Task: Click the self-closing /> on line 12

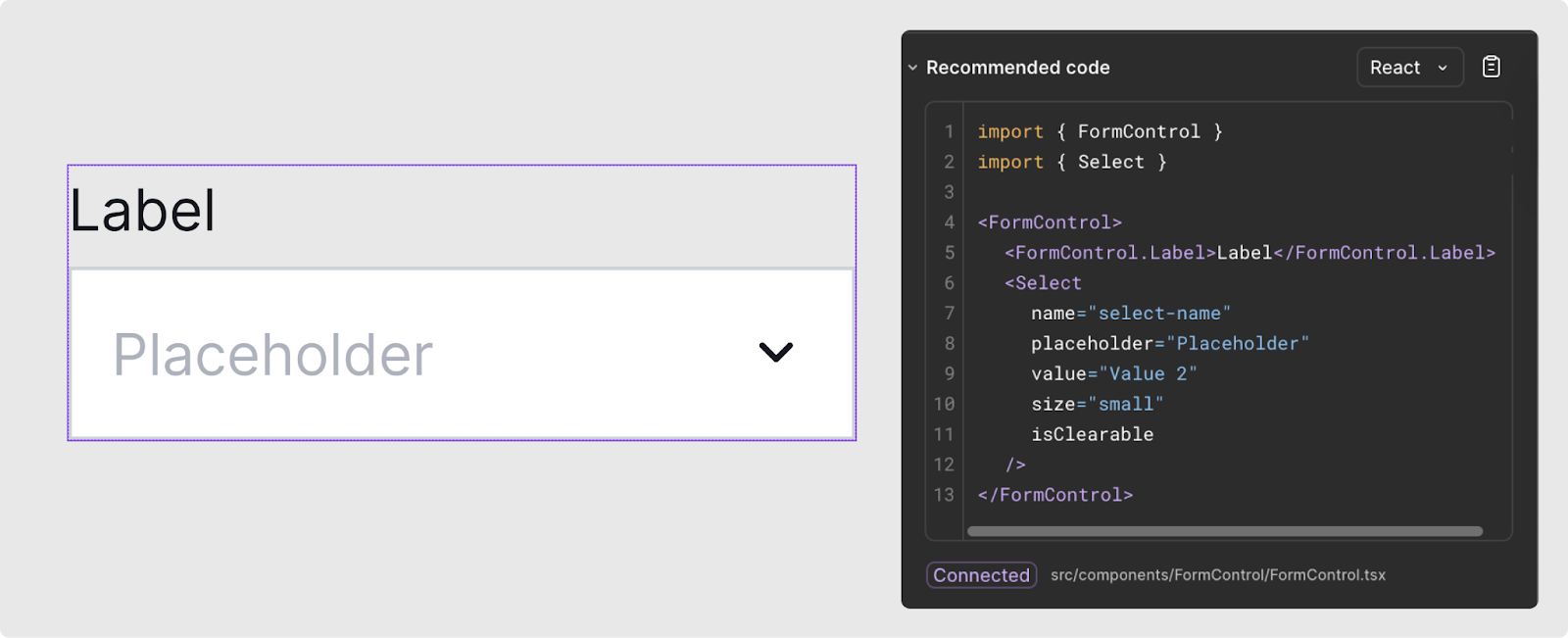Action: click(x=1015, y=465)
